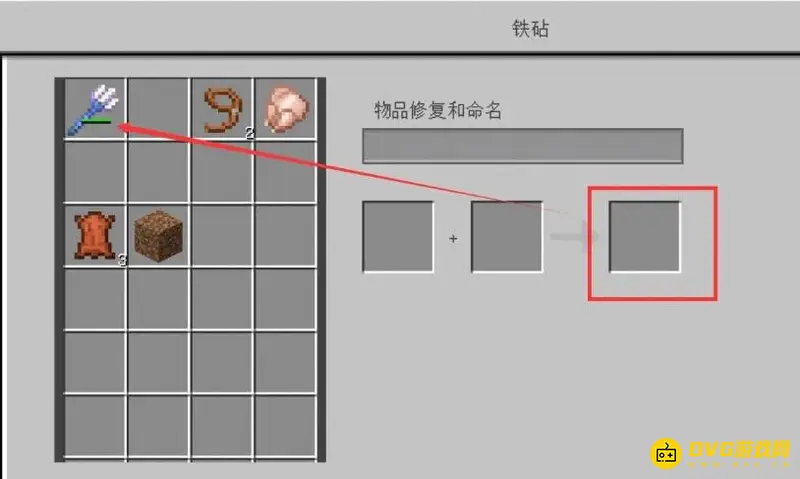Click the 铁砧 title text
This screenshot has width=800, height=479.
pos(531,29)
